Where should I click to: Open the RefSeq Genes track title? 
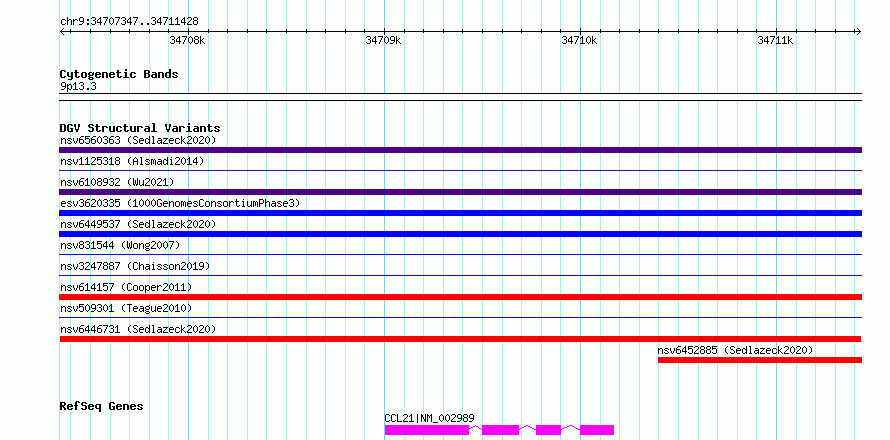point(101,406)
